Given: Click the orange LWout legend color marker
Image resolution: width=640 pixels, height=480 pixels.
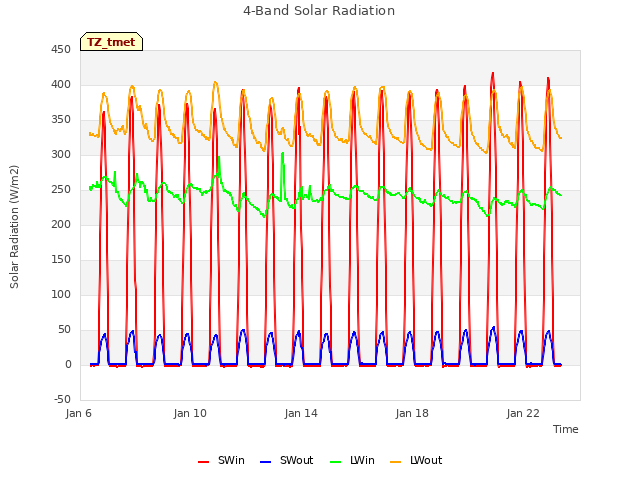Looking at the screenshot, I should (396, 462).
